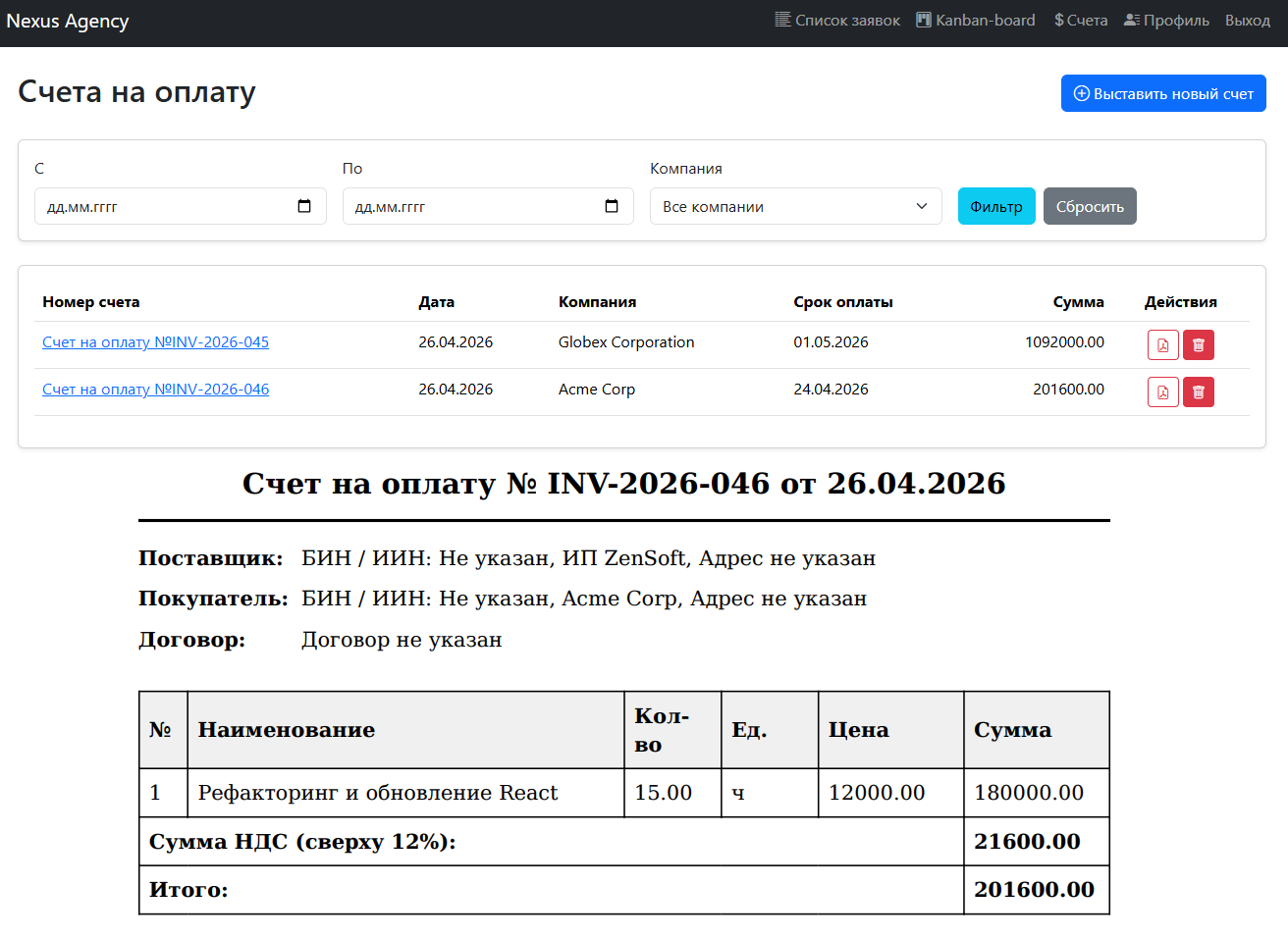Delete invoice INV-2026-045
This screenshot has height=939, width=1288.
[x=1199, y=345]
